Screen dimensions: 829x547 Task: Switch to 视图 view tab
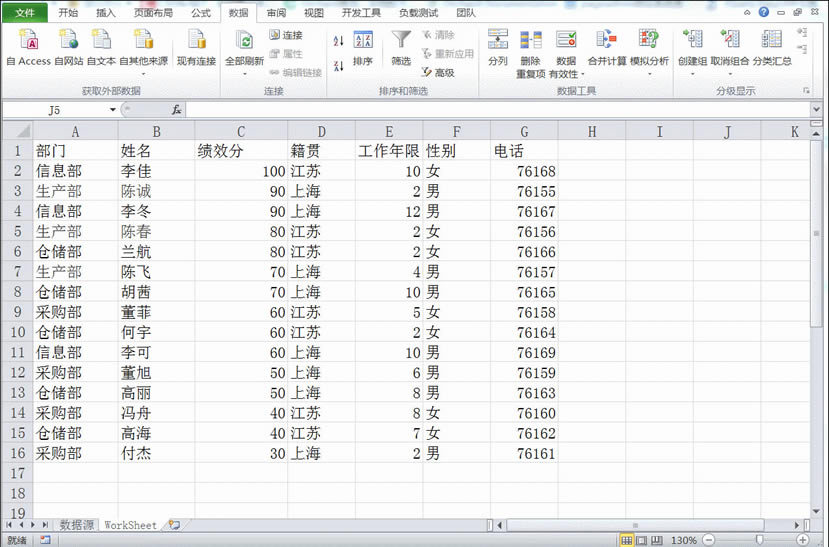click(x=314, y=13)
